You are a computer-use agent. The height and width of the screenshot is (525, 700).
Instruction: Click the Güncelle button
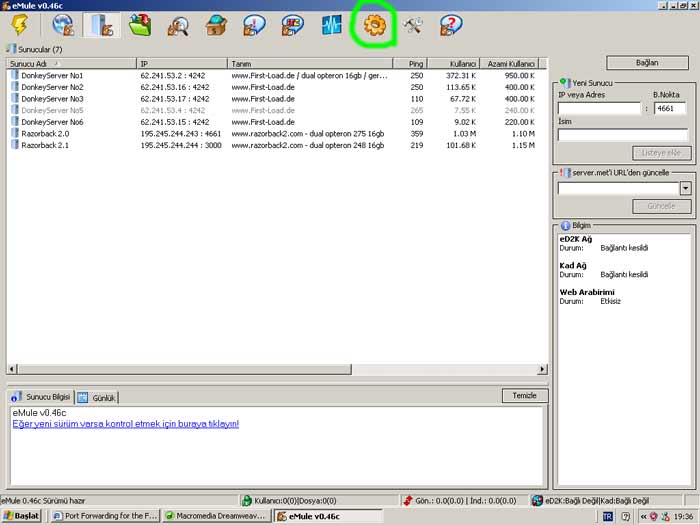tap(662, 206)
